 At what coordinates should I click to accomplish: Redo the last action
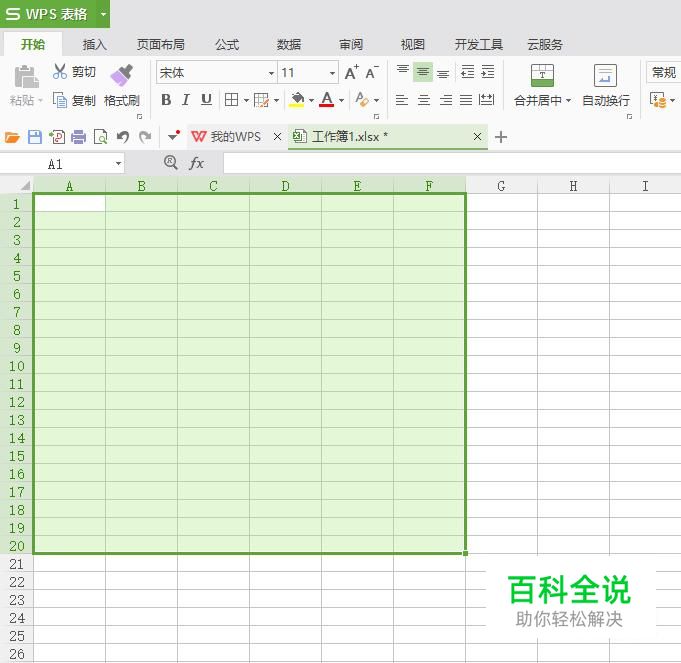pyautogui.click(x=145, y=137)
